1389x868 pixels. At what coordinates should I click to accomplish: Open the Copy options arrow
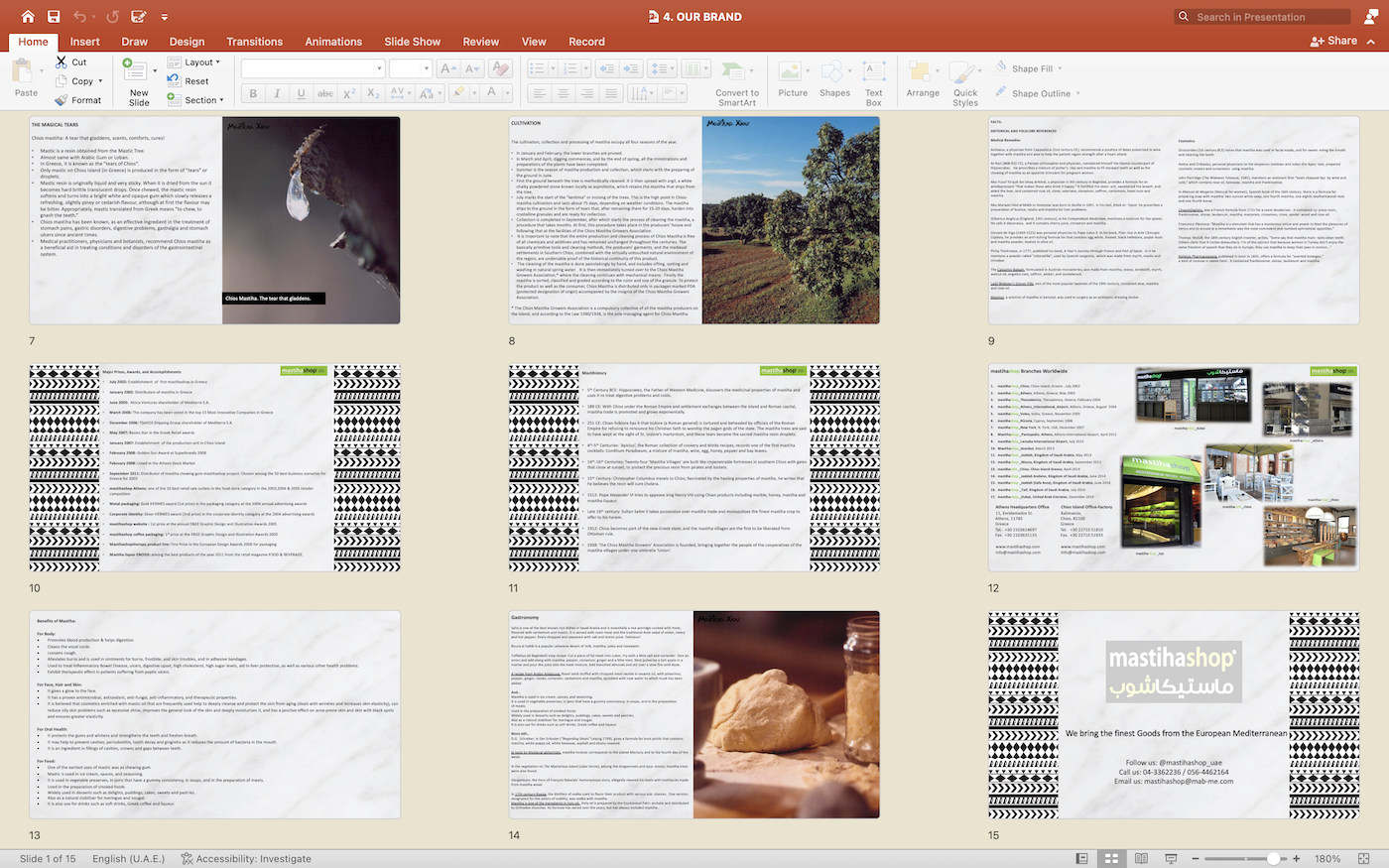(x=100, y=81)
